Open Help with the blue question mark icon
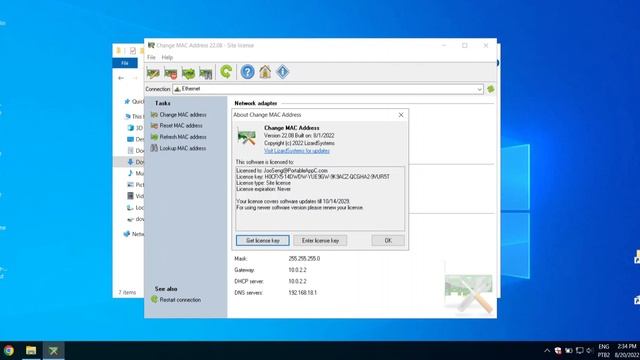 click(x=247, y=72)
